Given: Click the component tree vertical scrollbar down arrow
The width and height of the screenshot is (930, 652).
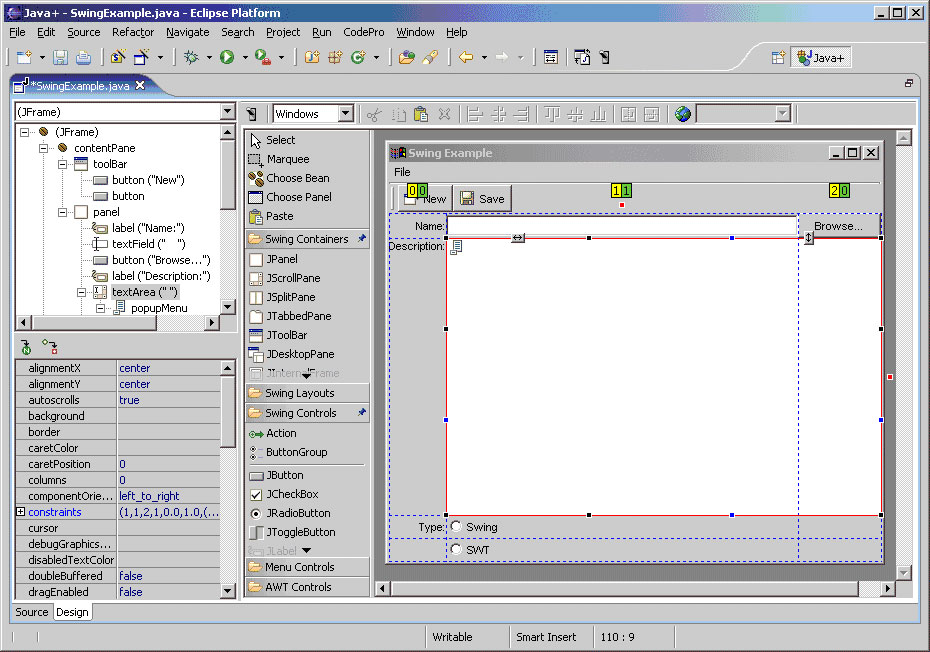Looking at the screenshot, I should [228, 307].
